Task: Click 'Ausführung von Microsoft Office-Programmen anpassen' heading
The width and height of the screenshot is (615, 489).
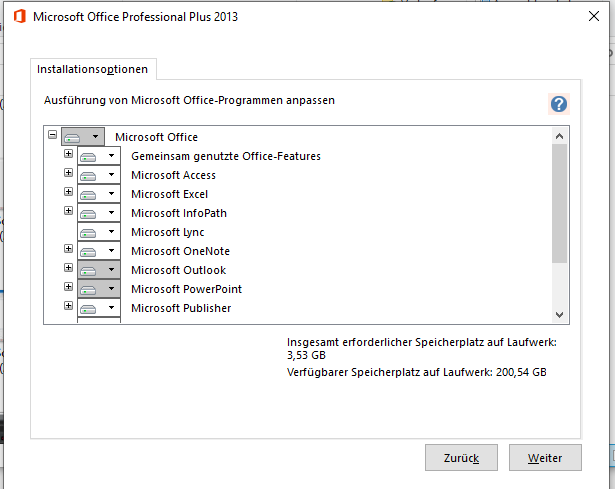Action: (189, 100)
